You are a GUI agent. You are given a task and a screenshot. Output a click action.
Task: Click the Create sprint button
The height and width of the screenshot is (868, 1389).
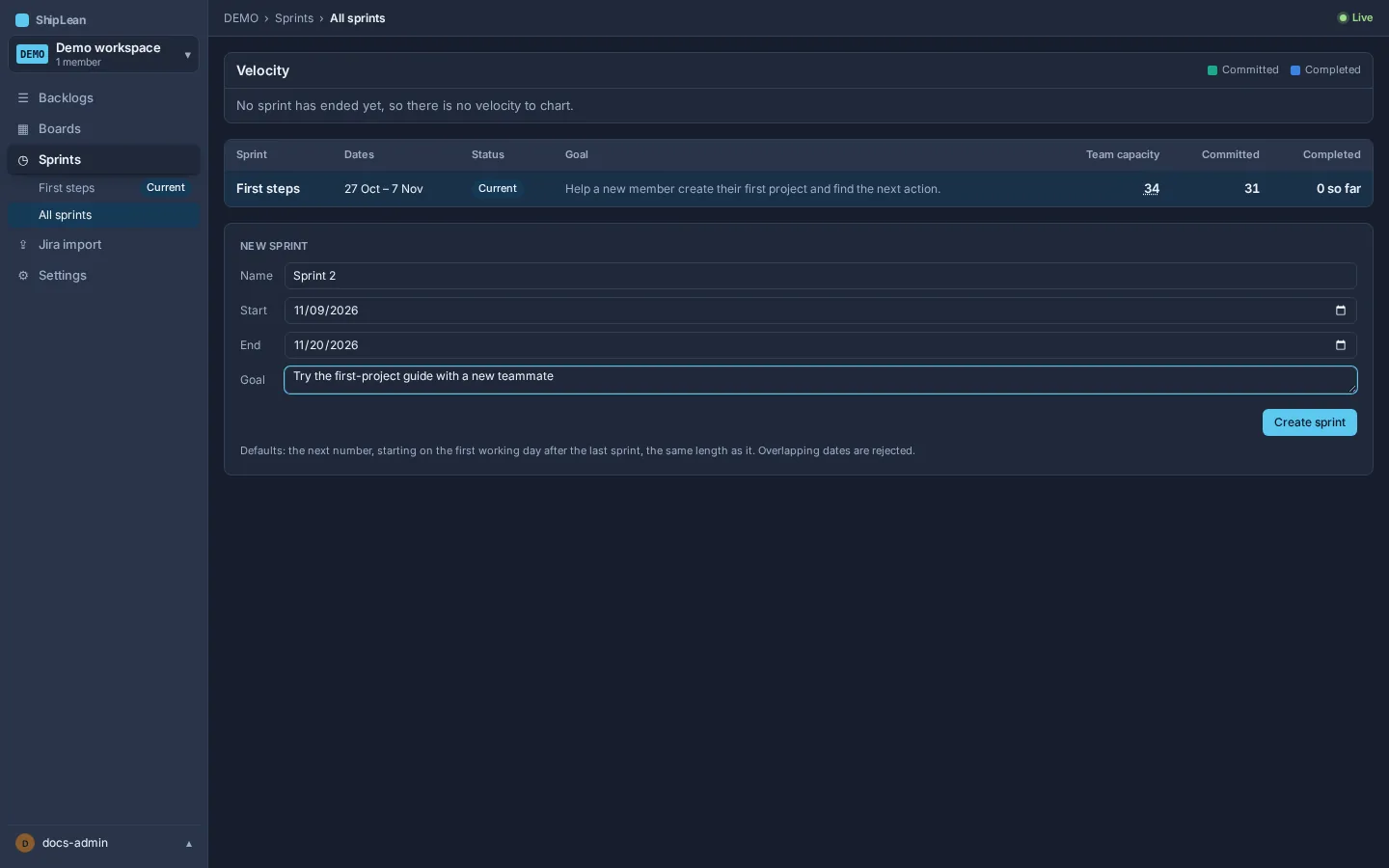[x=1309, y=422]
